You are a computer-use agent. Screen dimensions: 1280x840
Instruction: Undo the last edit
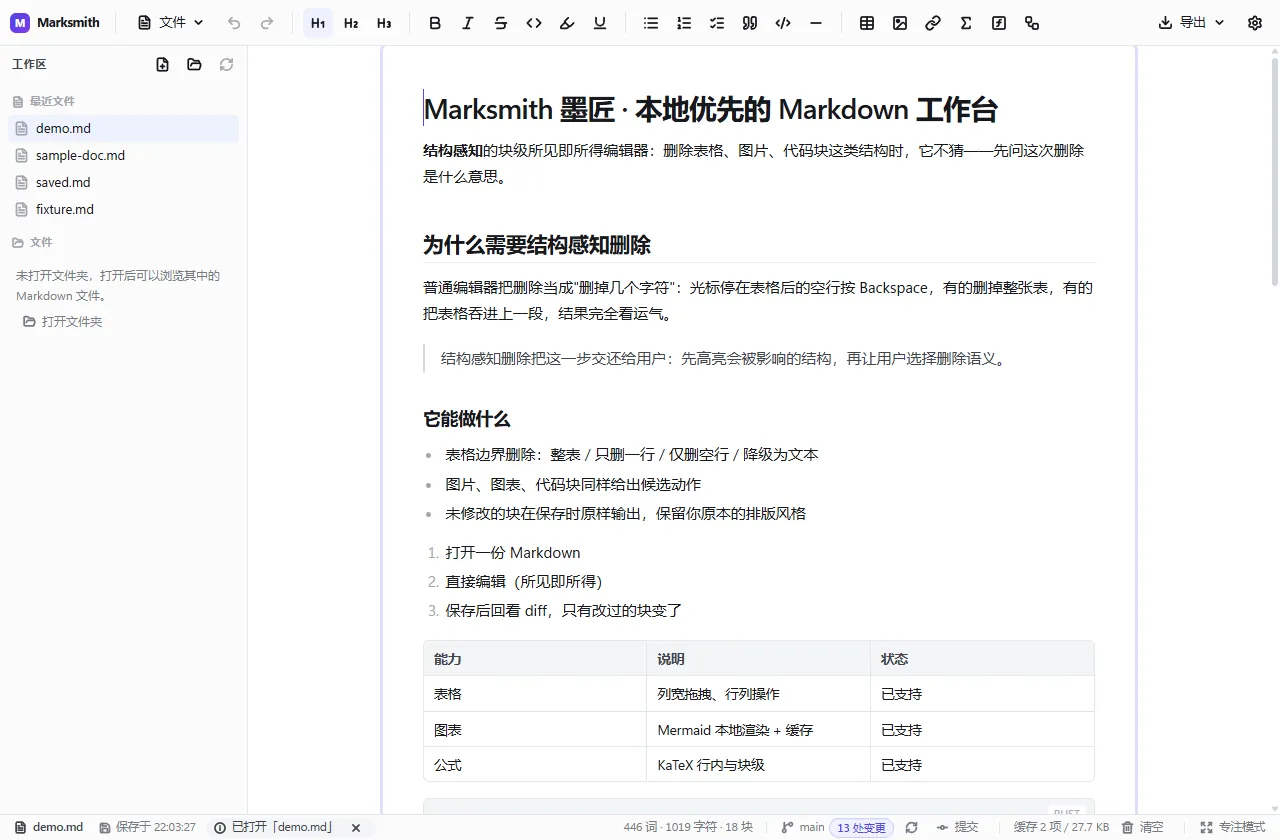pos(234,23)
